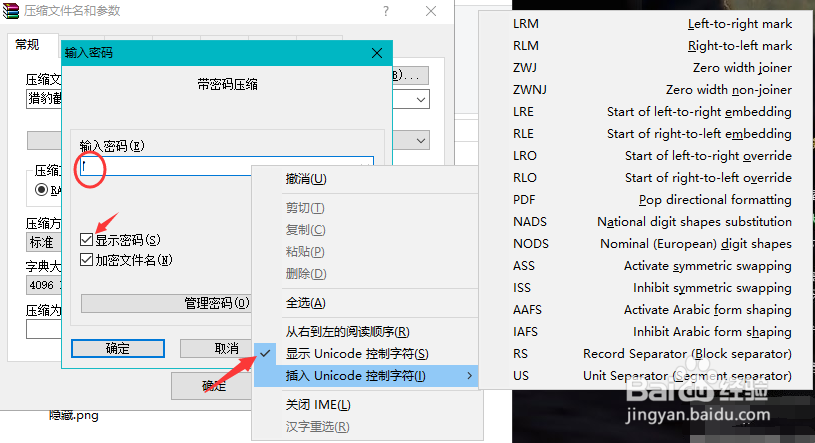The image size is (815, 443).
Task: Insert ISS Inhibit symmetric swapping
Action: click(647, 288)
